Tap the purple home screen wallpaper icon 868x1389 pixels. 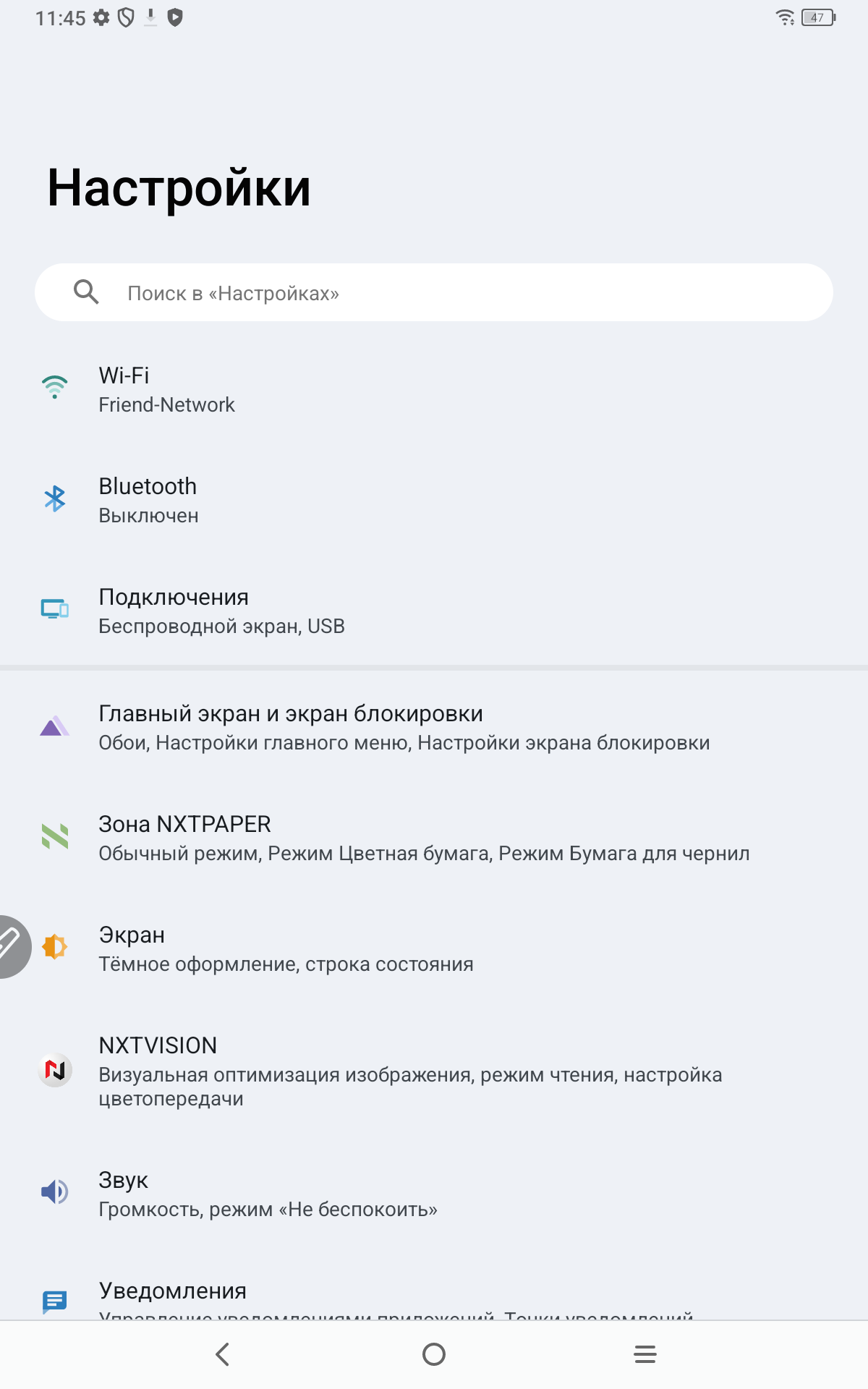[55, 726]
